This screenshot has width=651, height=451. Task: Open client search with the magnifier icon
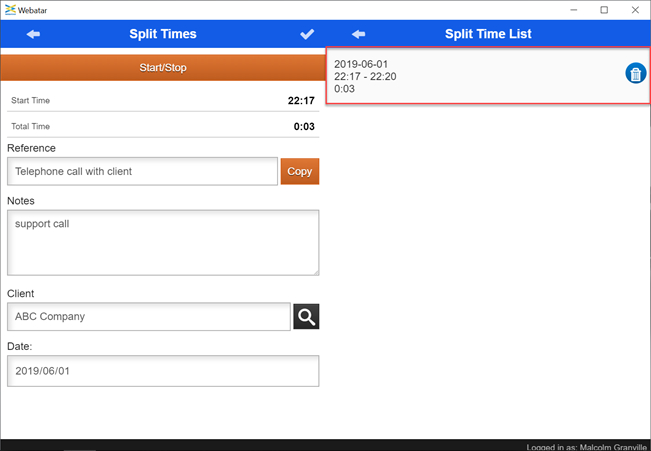[x=306, y=317]
